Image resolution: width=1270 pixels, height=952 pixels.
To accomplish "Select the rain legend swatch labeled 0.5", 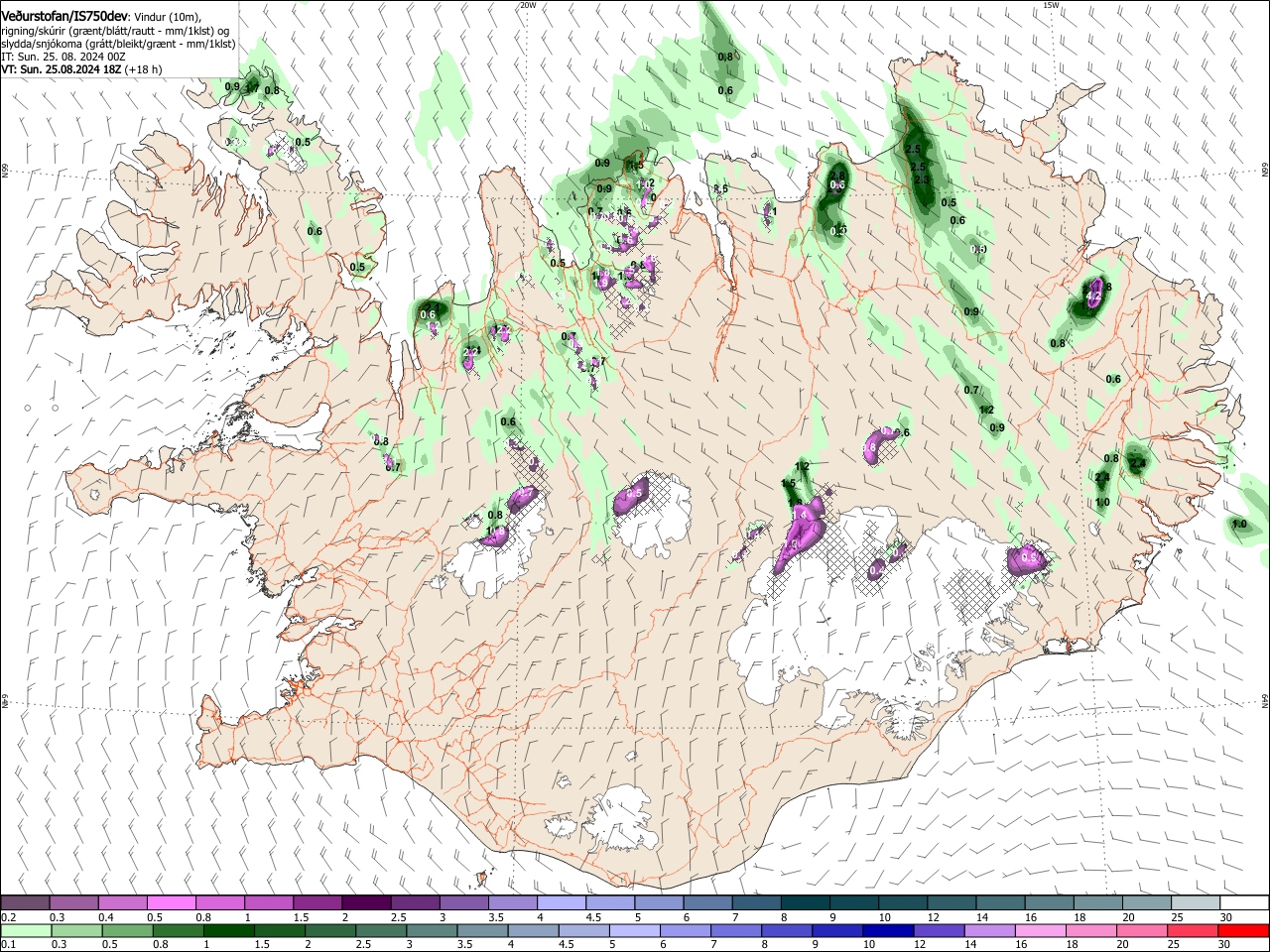I will (128, 930).
